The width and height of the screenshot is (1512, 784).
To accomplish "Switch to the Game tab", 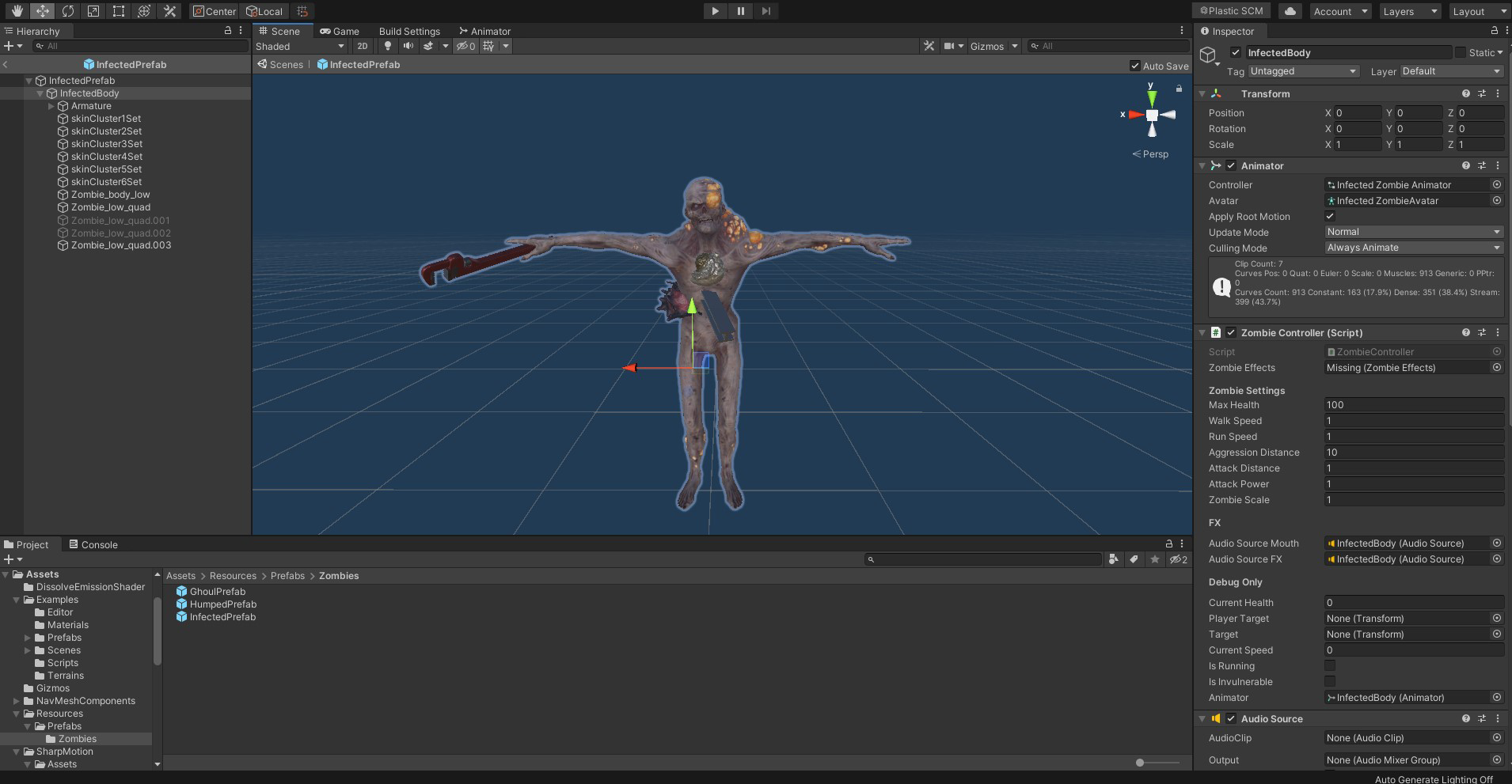I will click(x=340, y=31).
